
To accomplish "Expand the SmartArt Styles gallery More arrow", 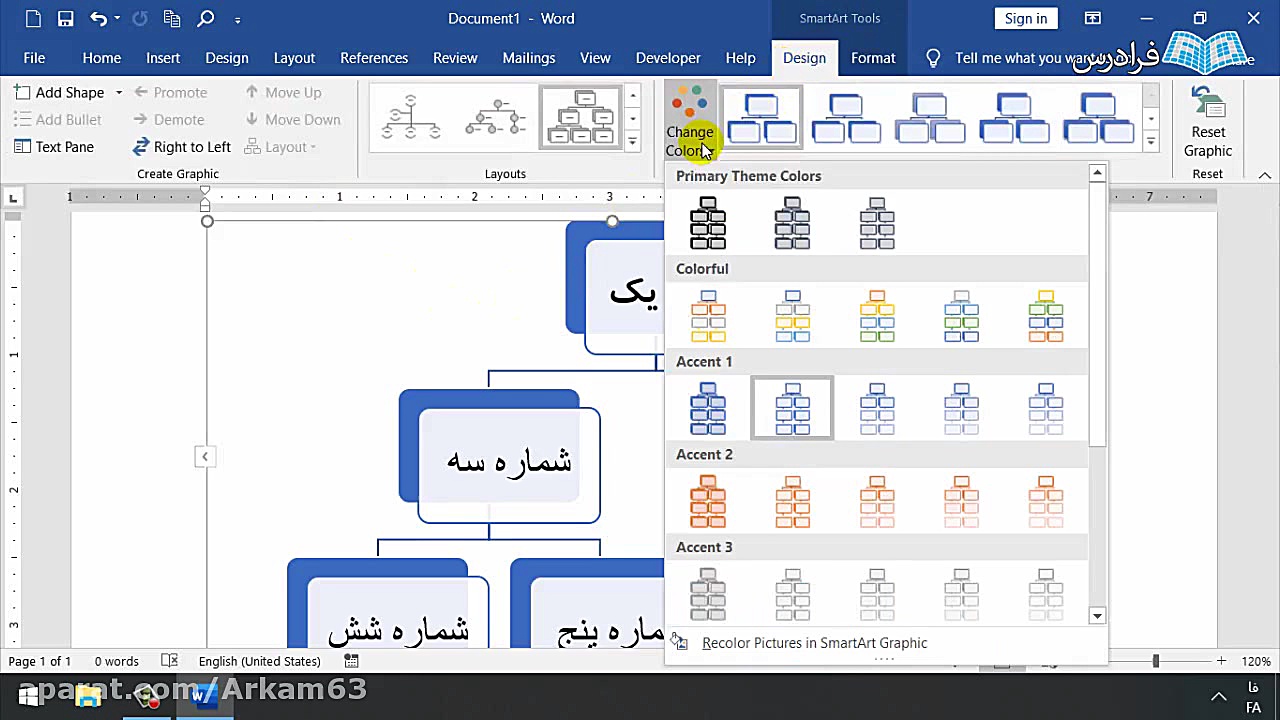I will pyautogui.click(x=1151, y=142).
